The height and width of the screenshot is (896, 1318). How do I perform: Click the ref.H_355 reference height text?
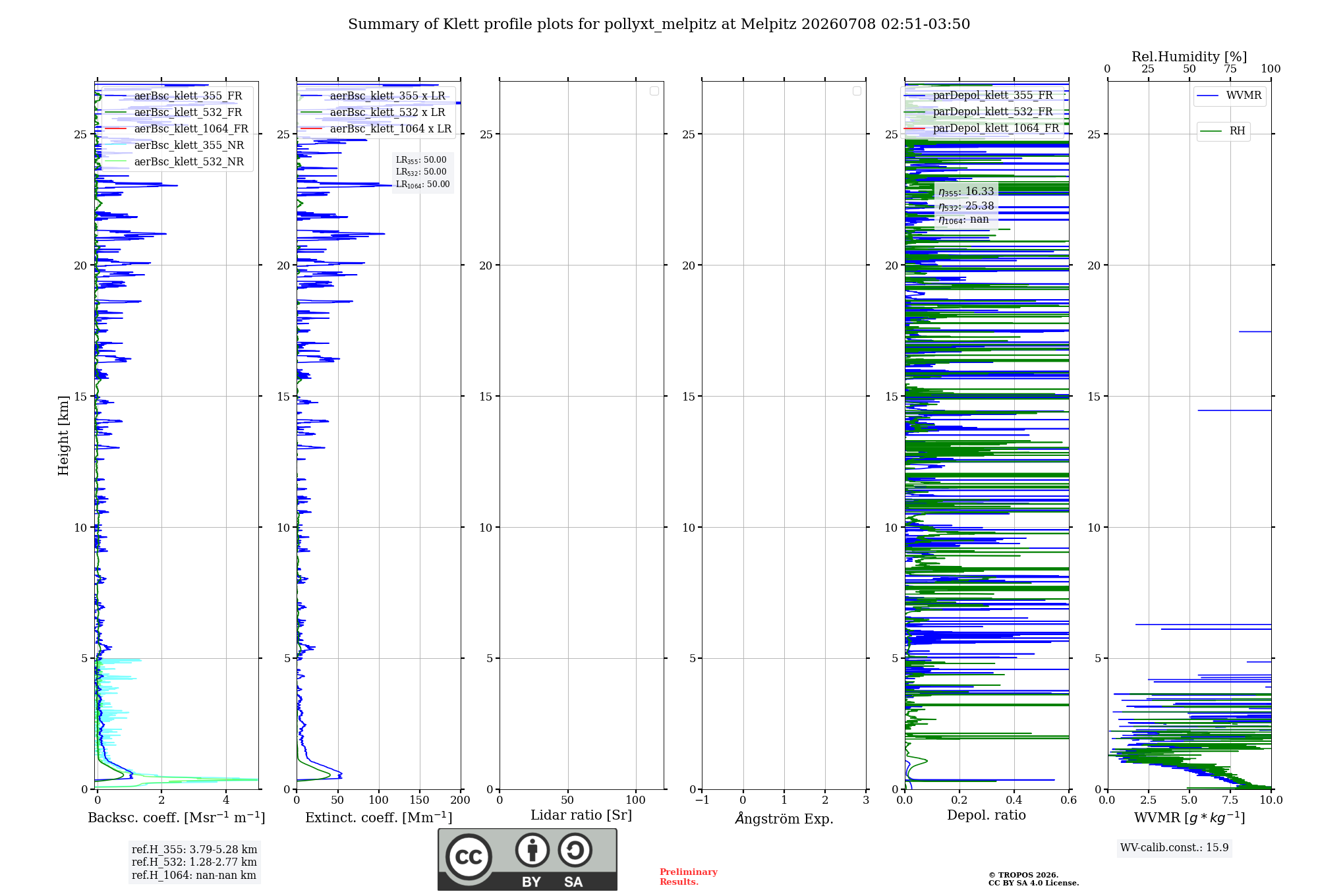click(x=194, y=849)
